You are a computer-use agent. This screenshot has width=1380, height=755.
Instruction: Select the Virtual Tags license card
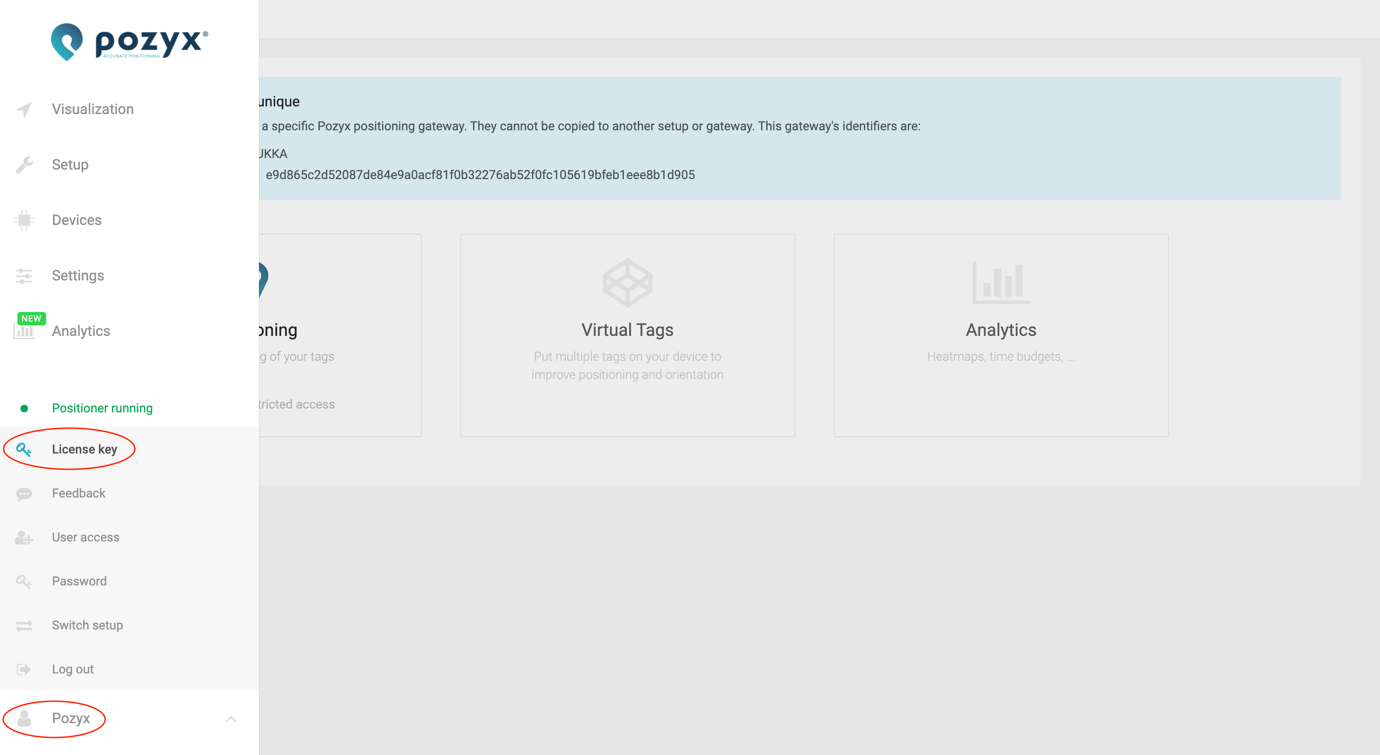click(627, 335)
